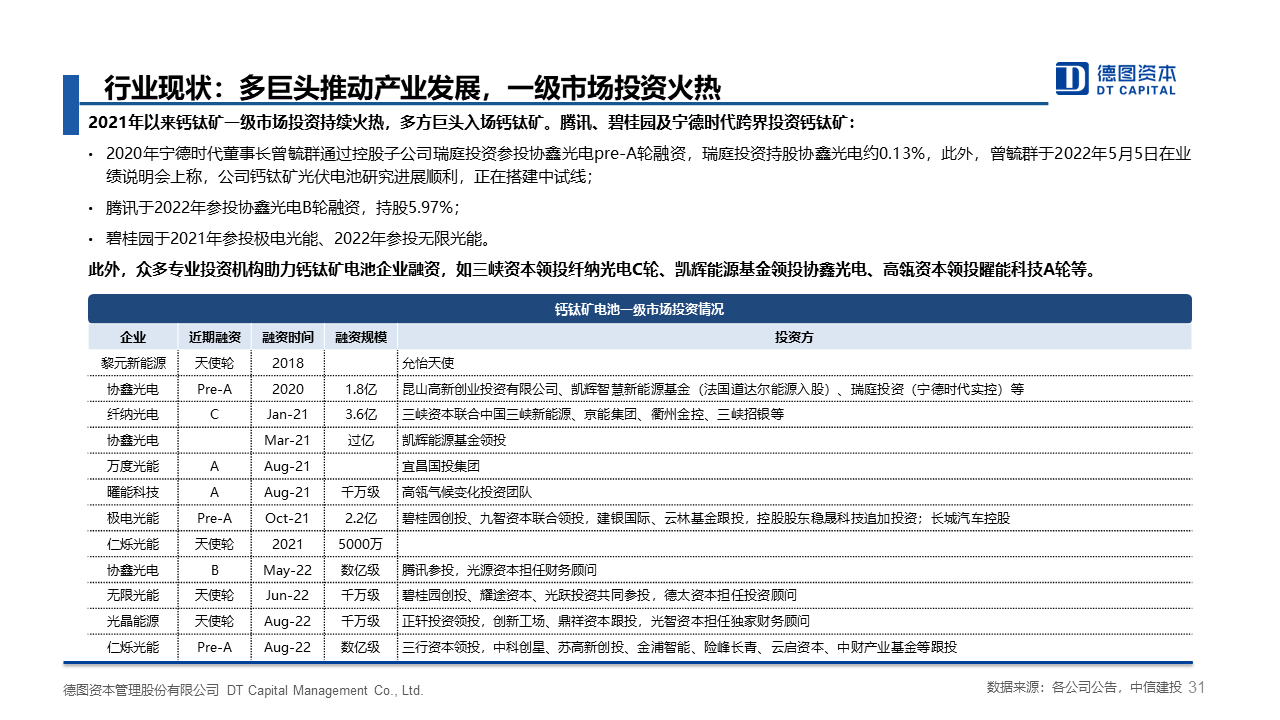Click the "过亿" amount cell
Image resolution: width=1280 pixels, height=720 pixels.
(361, 440)
